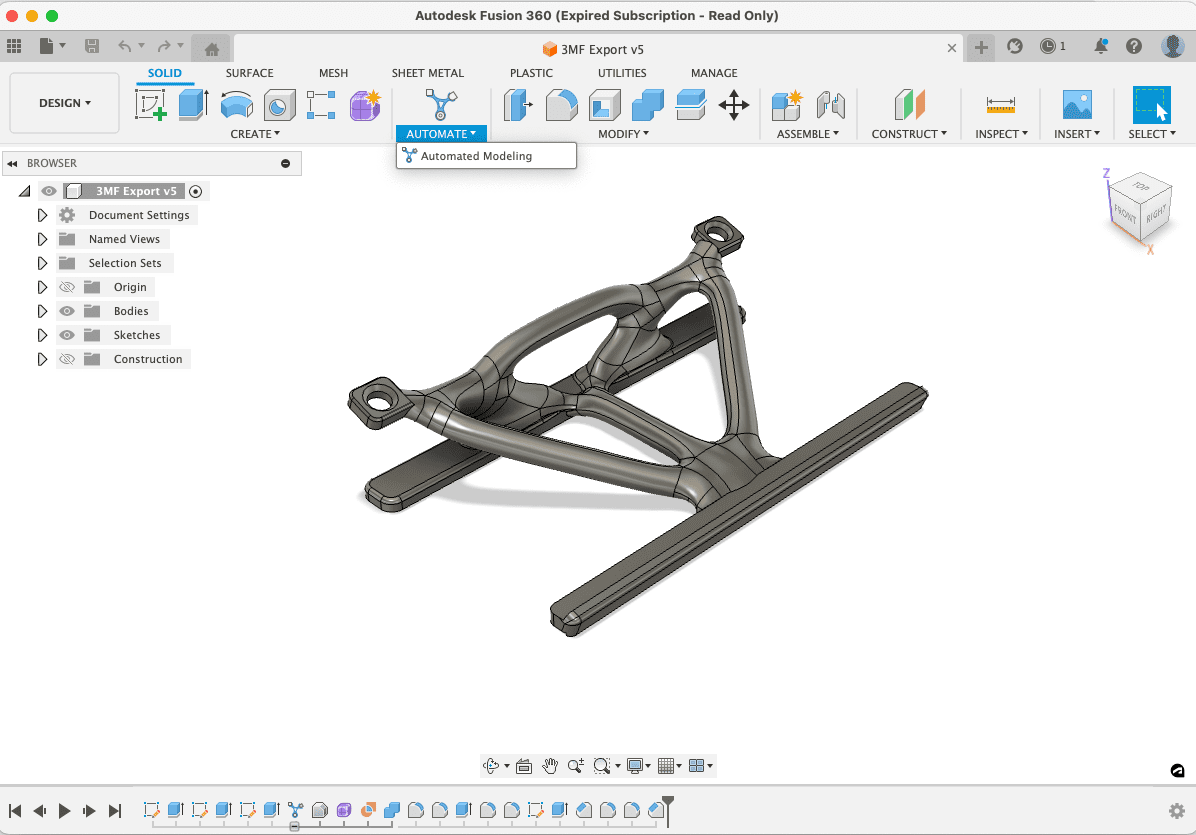Click the Automated Modeling toolbar icon
Image resolution: width=1196 pixels, height=835 pixels.
tap(441, 104)
